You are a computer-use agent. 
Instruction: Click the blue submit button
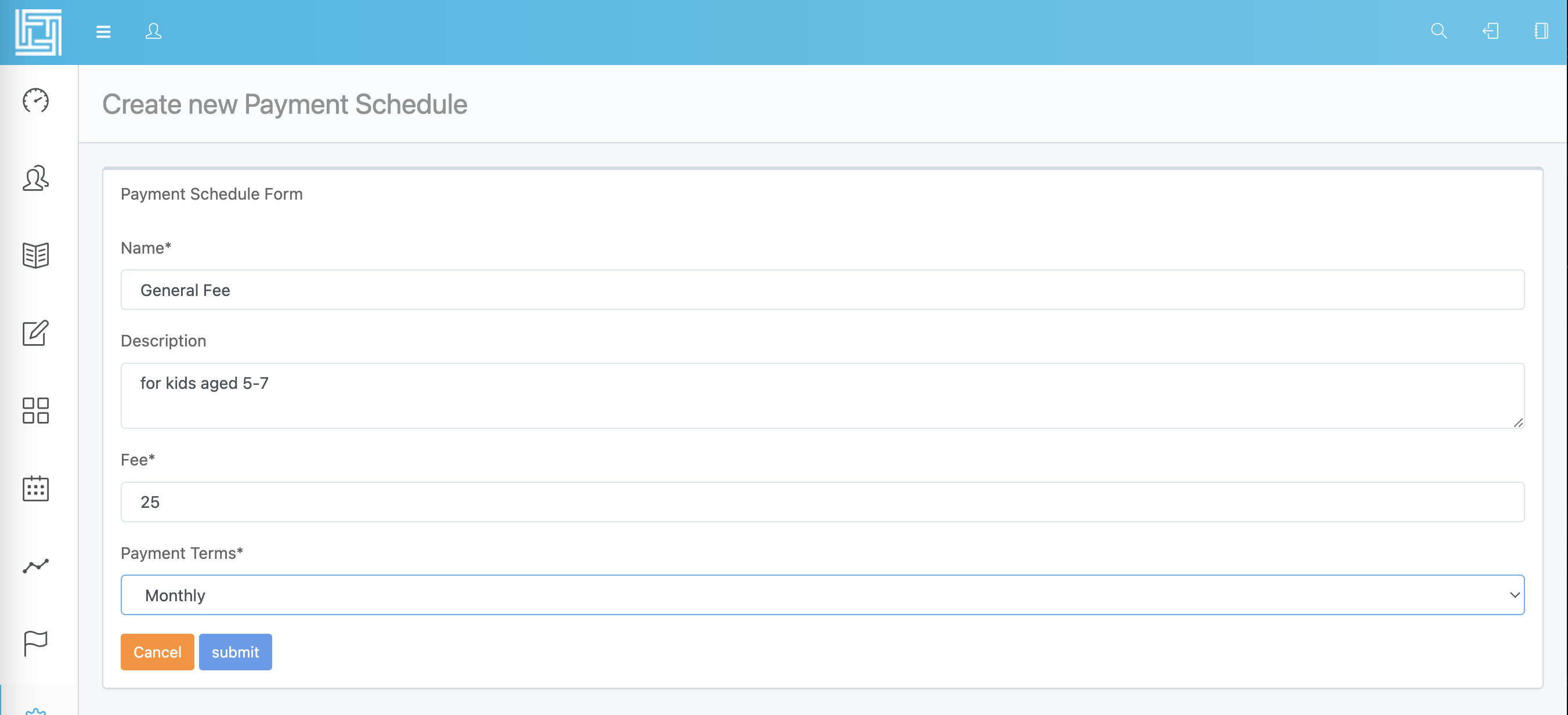(x=235, y=652)
